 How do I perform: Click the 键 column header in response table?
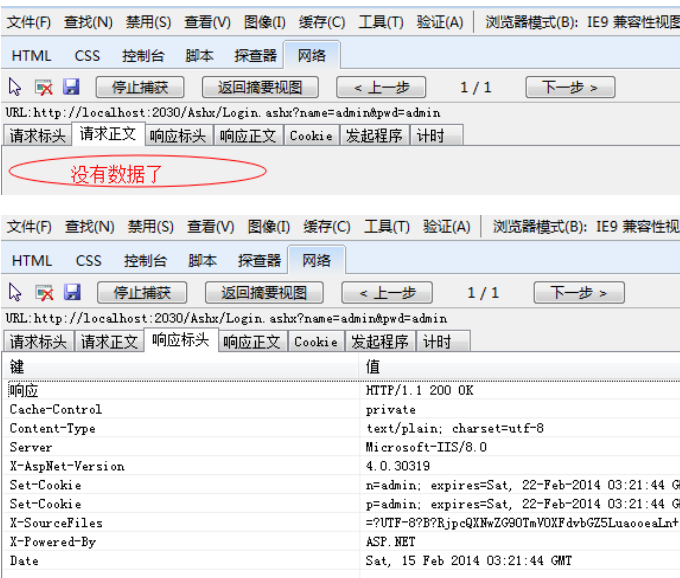tap(180, 367)
